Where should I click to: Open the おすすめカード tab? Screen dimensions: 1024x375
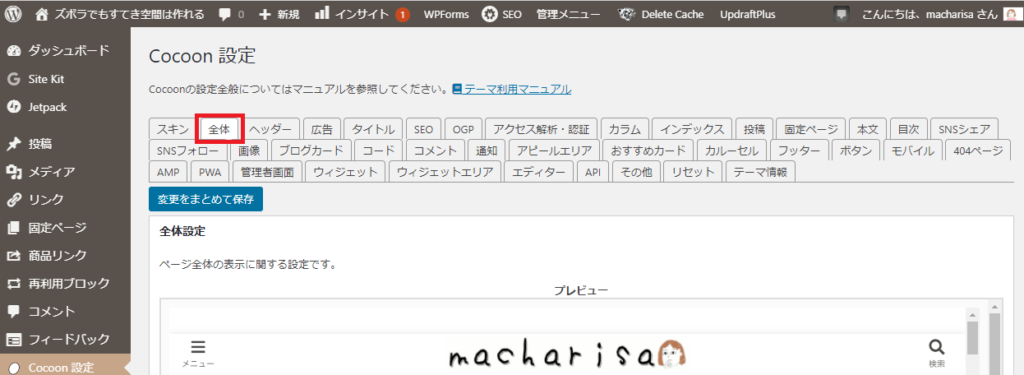648,150
